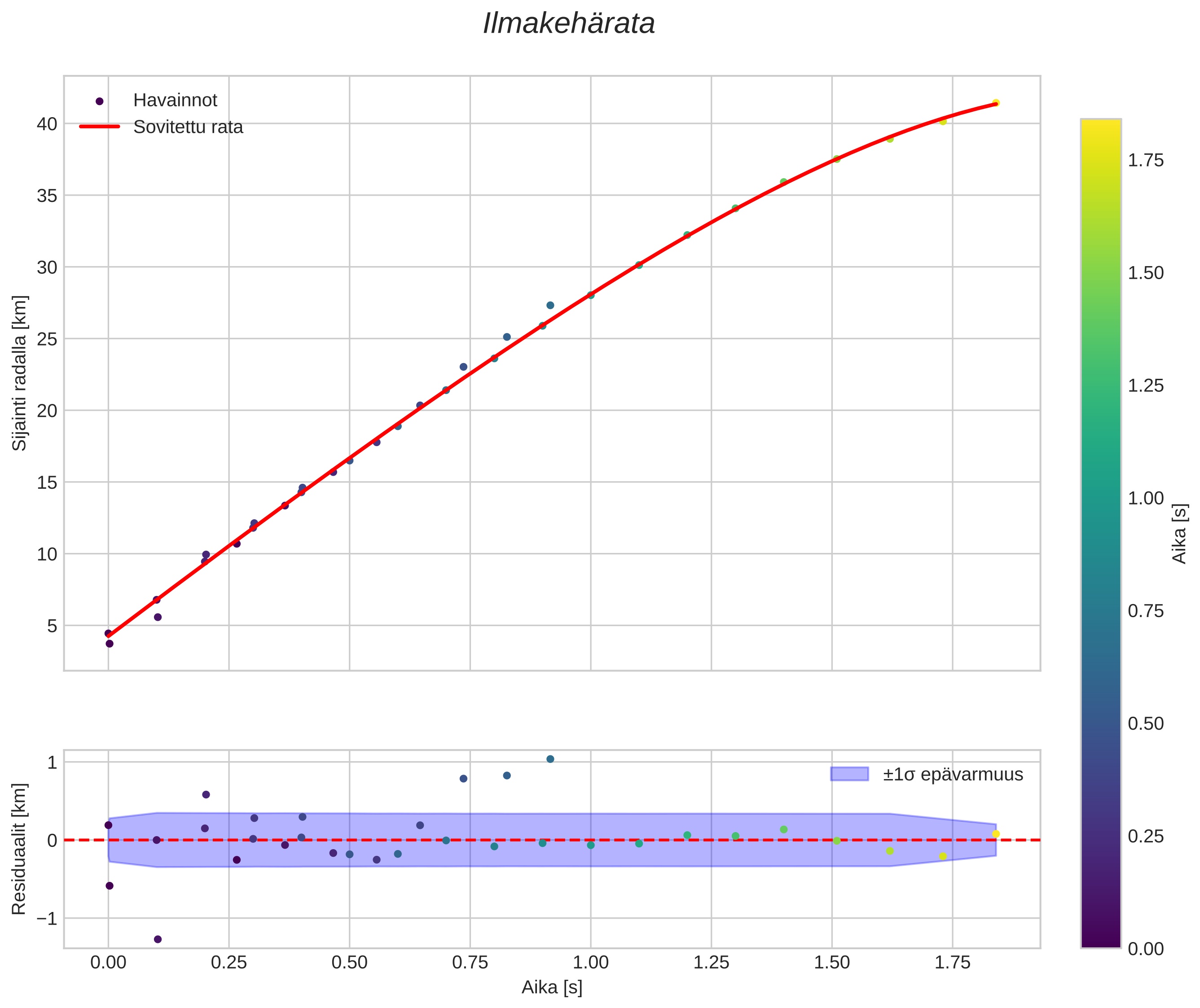This screenshot has height=1008, width=1200.
Task: Click the Sovitettu rata legend red line
Action: 100,126
